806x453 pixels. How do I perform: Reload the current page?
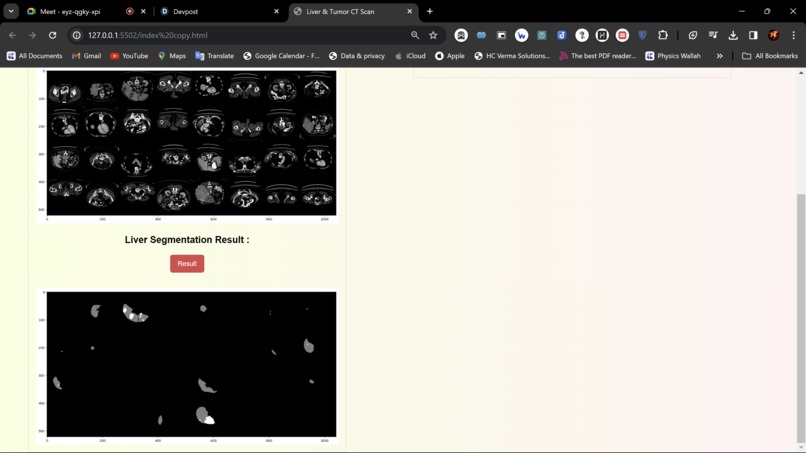pyautogui.click(x=52, y=35)
